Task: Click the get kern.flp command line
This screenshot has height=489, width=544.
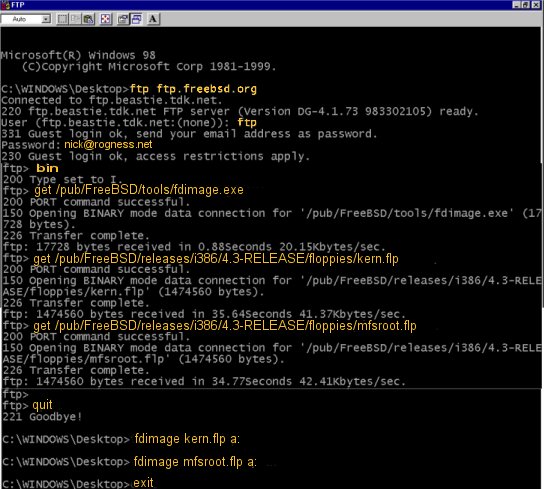Action: tap(216, 259)
